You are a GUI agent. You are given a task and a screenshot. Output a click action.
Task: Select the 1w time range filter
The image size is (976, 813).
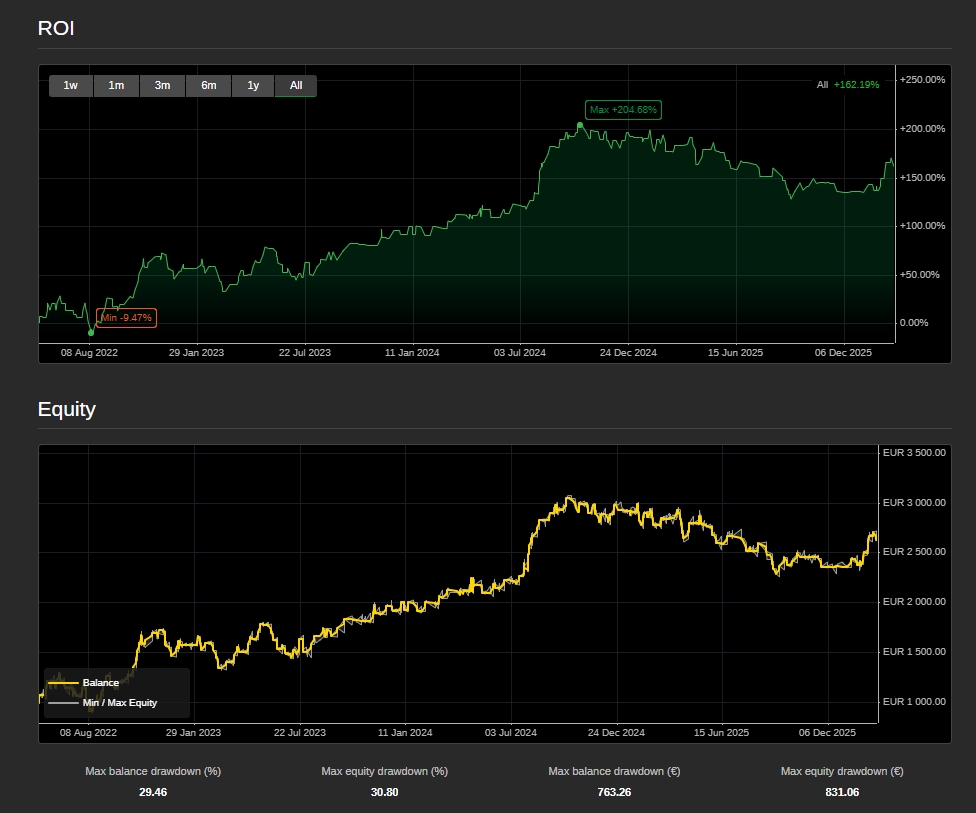click(x=69, y=86)
